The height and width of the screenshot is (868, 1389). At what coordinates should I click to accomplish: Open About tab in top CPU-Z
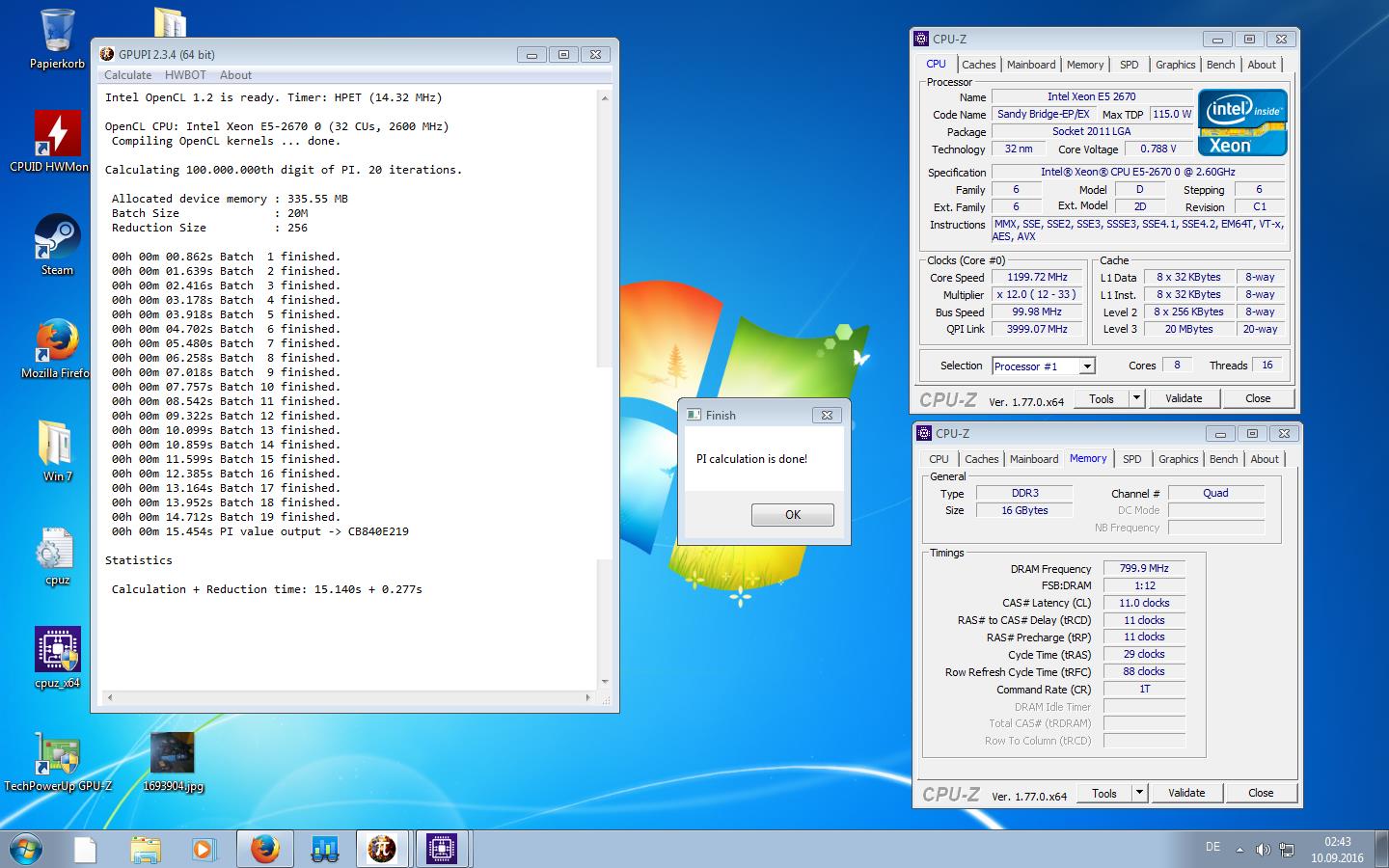1262,65
